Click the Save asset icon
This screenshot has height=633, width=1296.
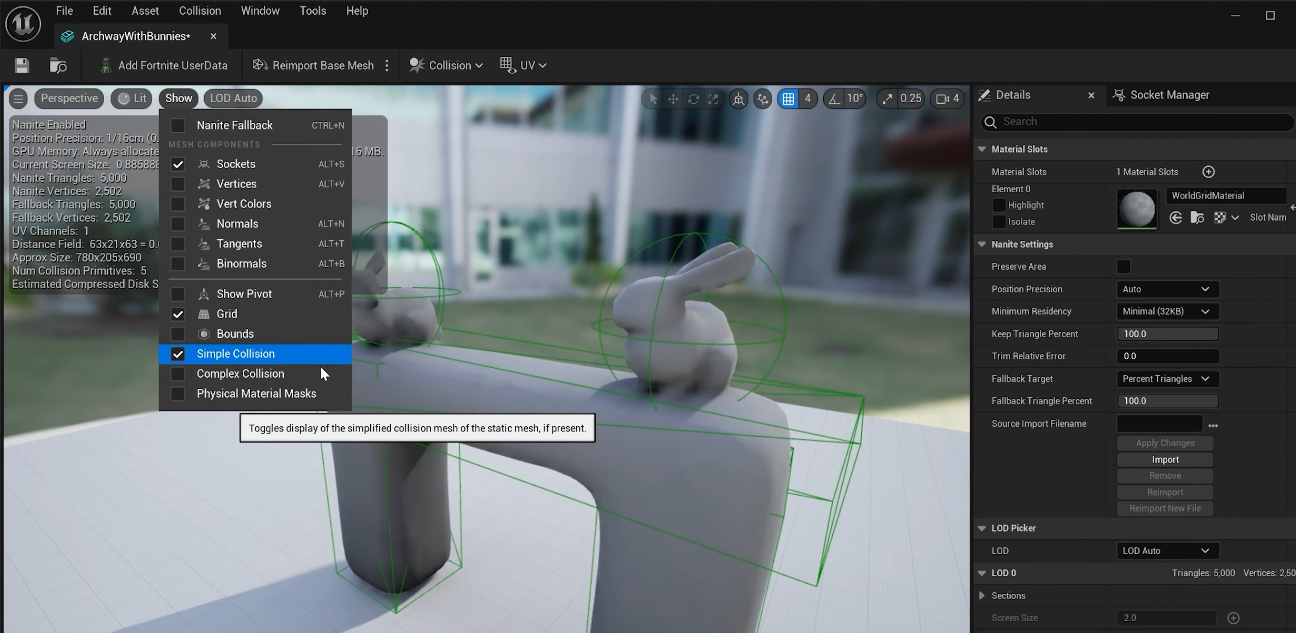(x=22, y=66)
